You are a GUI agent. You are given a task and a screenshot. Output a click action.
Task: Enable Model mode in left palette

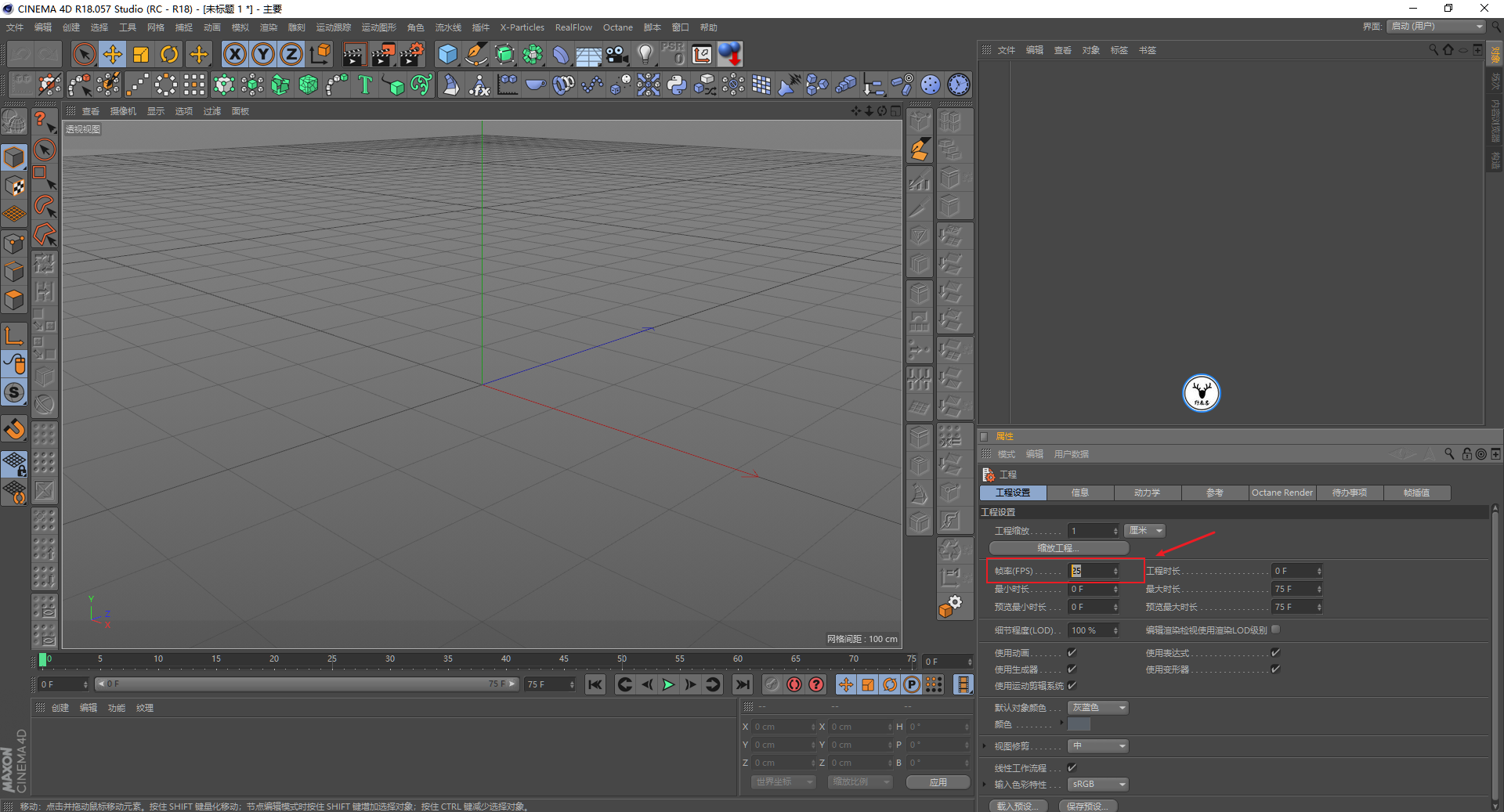click(14, 157)
